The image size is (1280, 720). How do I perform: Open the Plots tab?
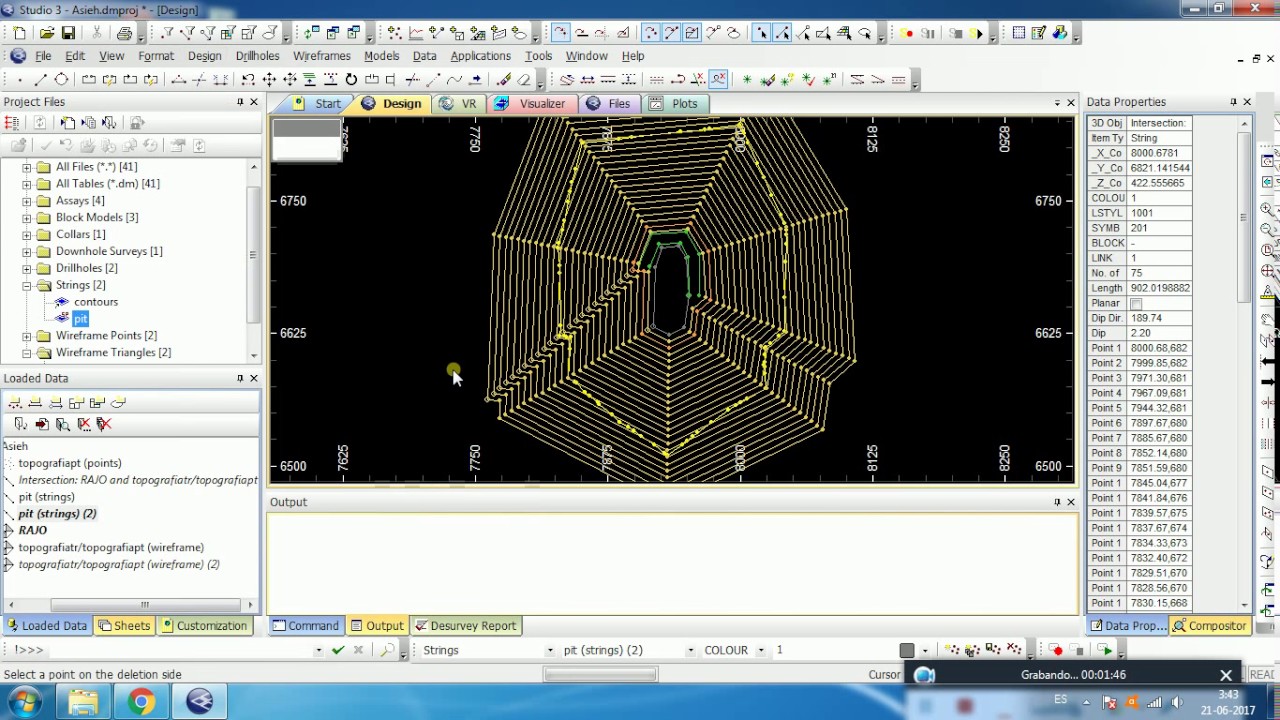674,104
